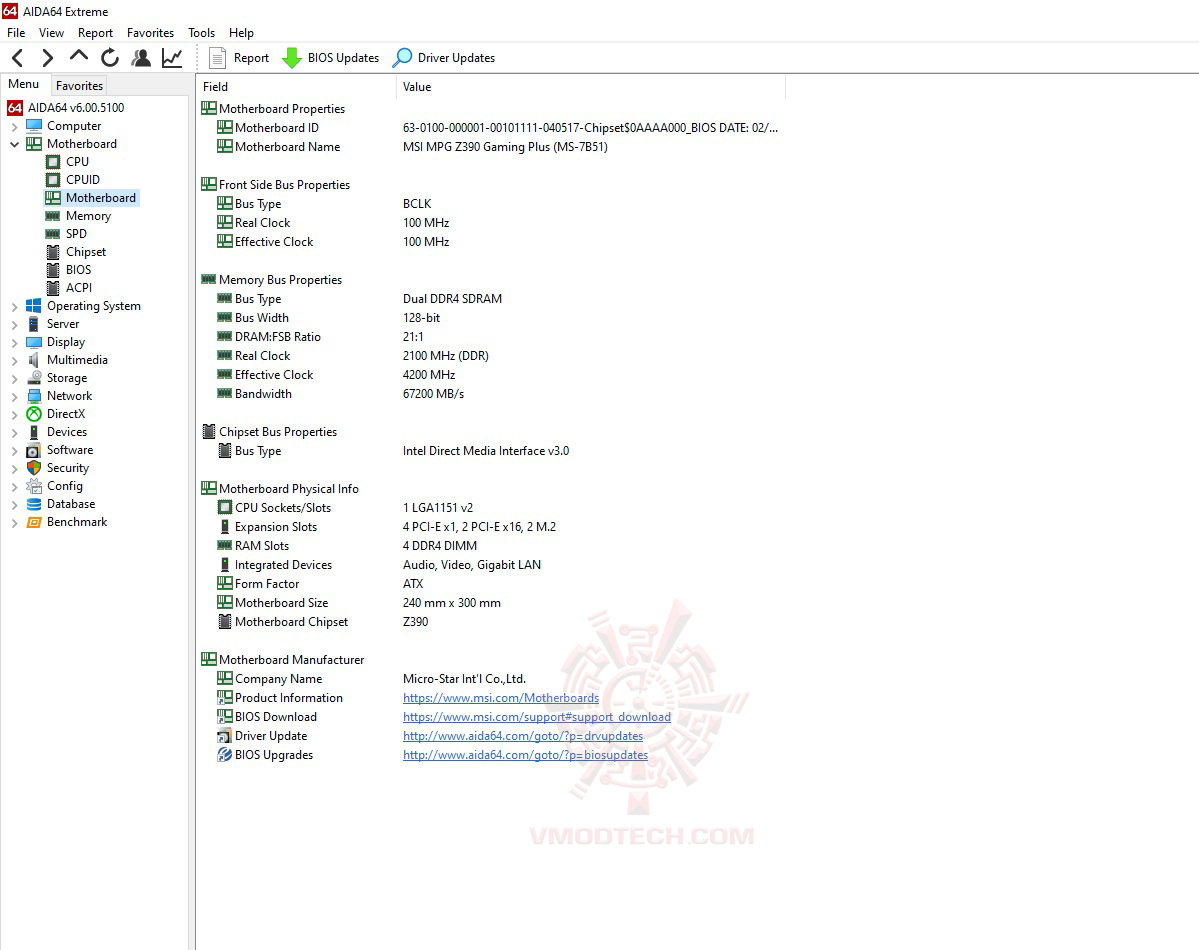1199x950 pixels.
Task: Click the Driver Updates toolbar button label
Action: point(457,58)
